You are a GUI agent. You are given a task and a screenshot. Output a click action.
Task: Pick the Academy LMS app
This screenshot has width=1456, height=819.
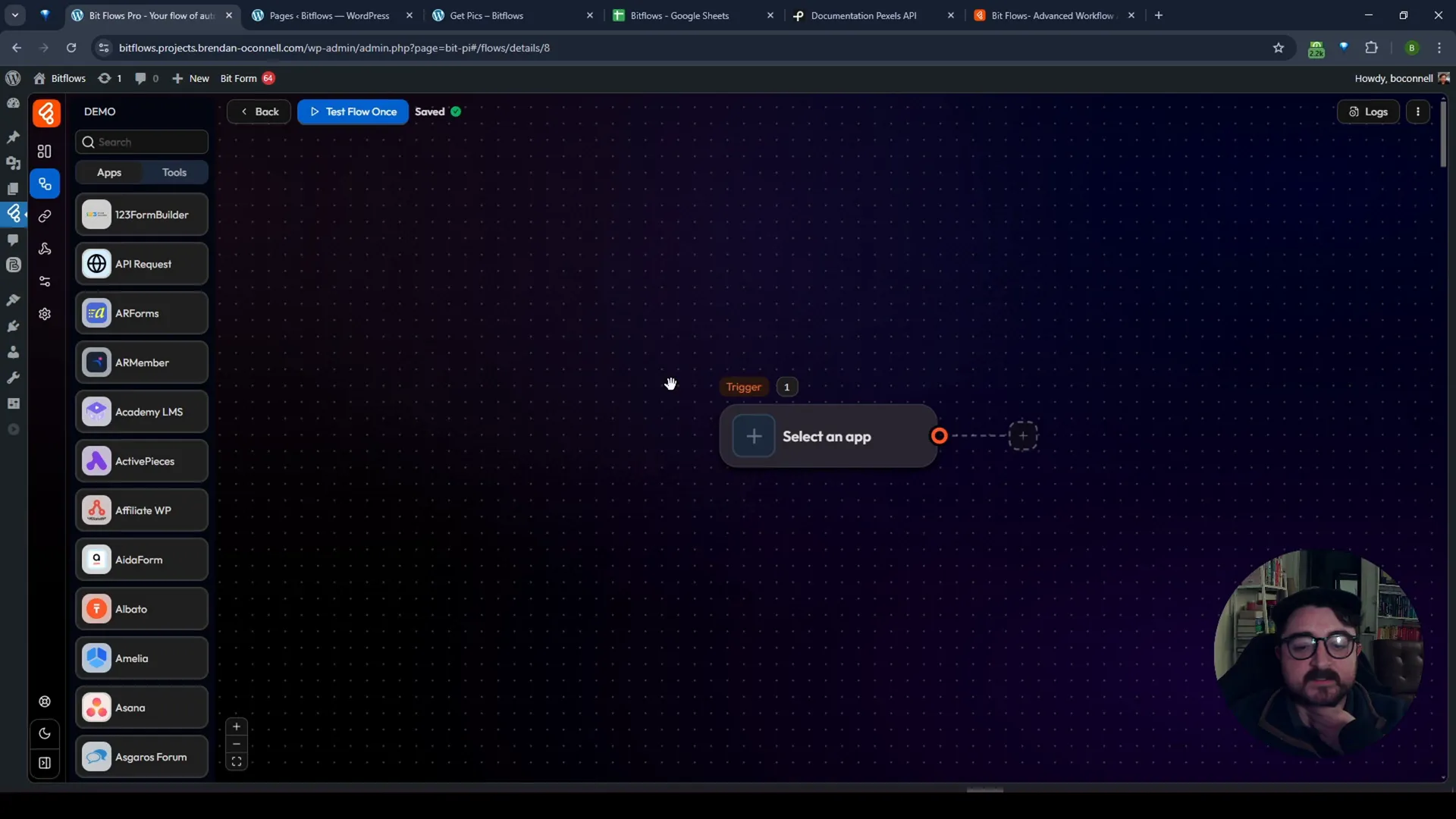point(142,412)
